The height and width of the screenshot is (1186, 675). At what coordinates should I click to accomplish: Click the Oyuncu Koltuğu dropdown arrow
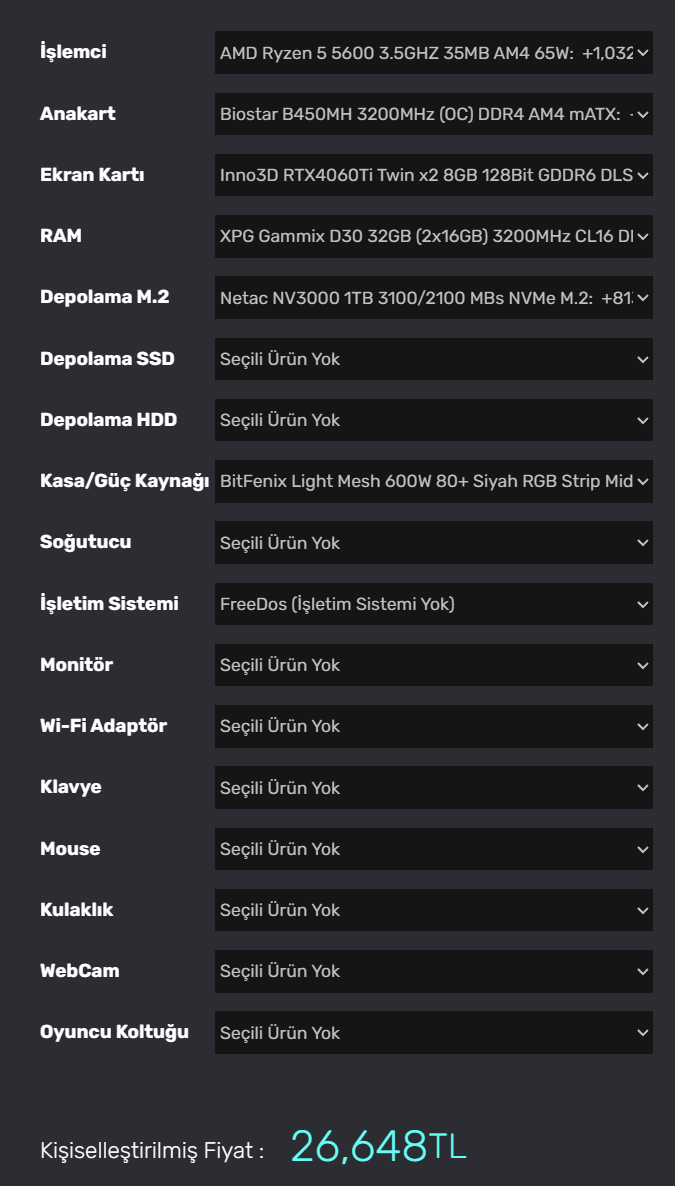click(x=643, y=1032)
